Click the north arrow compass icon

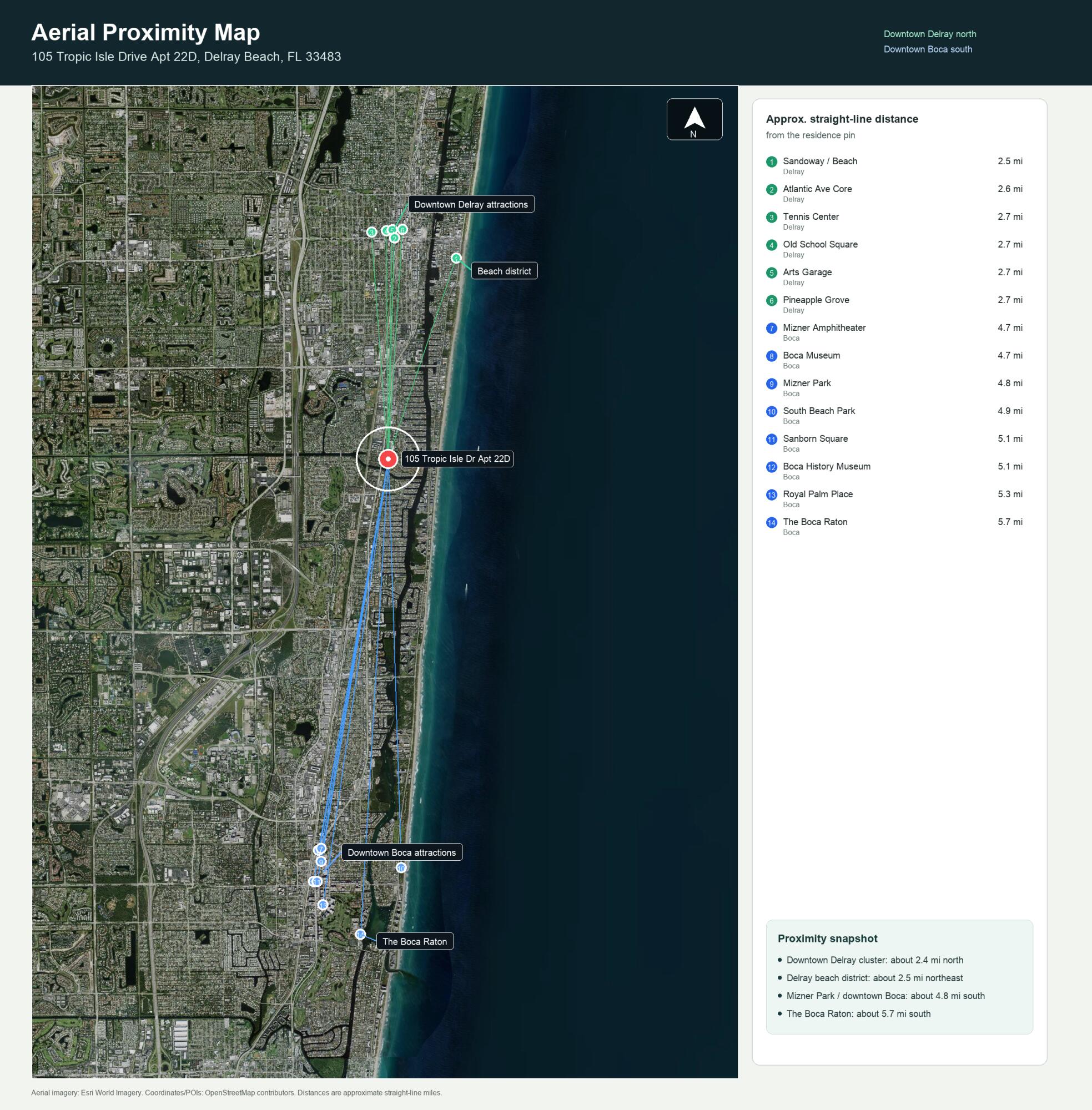tap(694, 119)
